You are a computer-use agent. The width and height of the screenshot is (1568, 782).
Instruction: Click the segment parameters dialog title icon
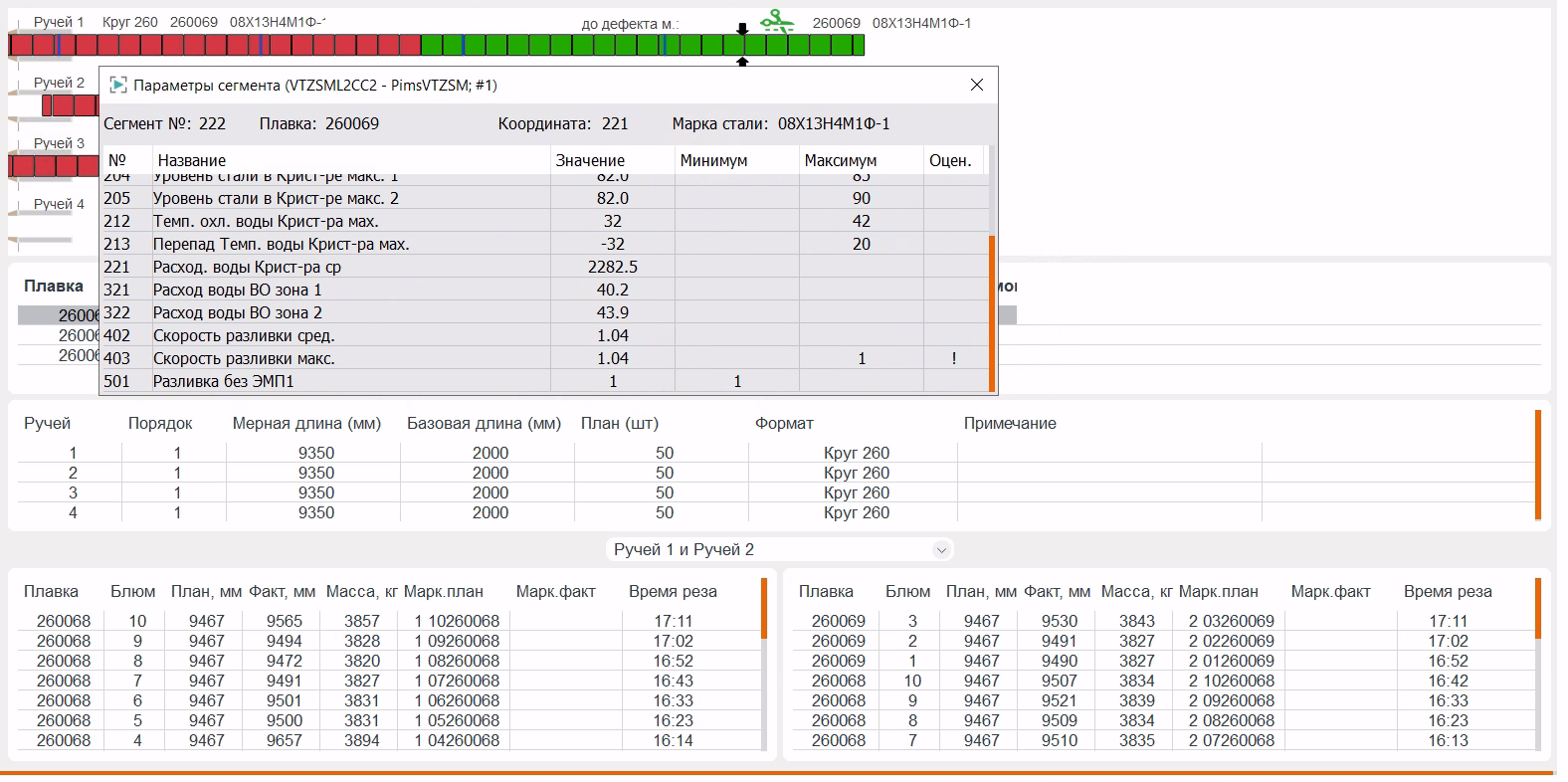(x=118, y=86)
